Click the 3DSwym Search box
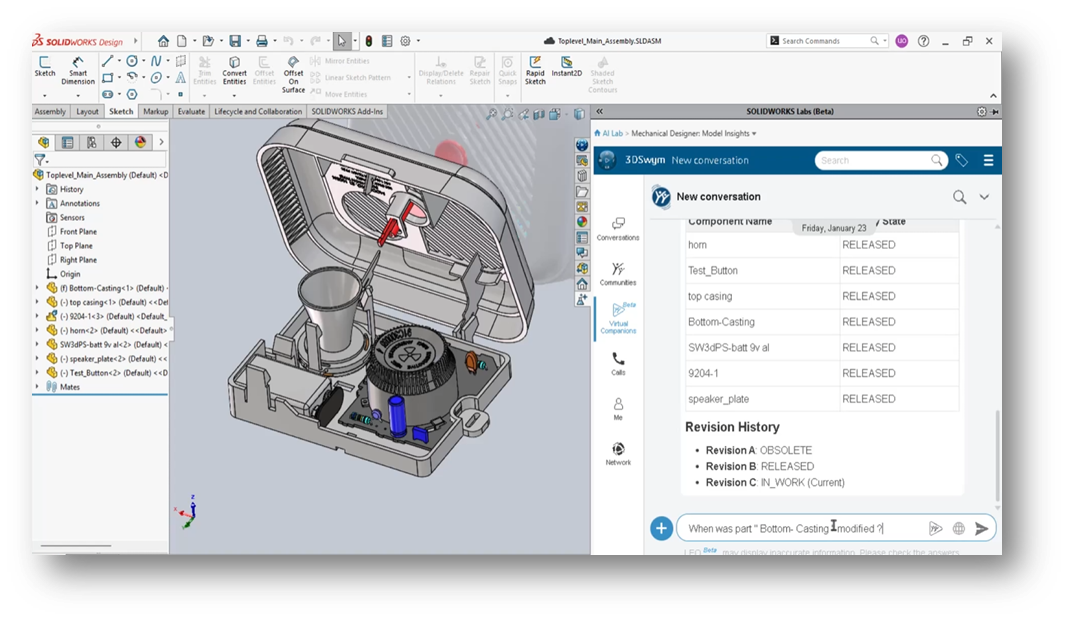The height and width of the screenshot is (620, 1067). click(881, 161)
